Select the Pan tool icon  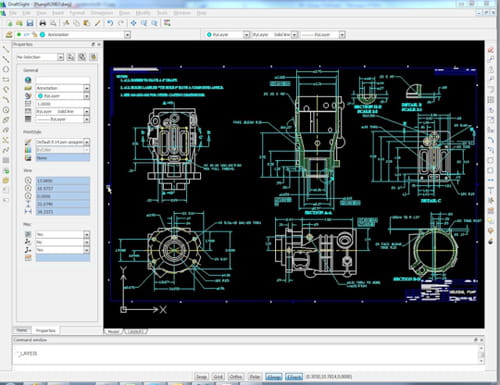133,23
